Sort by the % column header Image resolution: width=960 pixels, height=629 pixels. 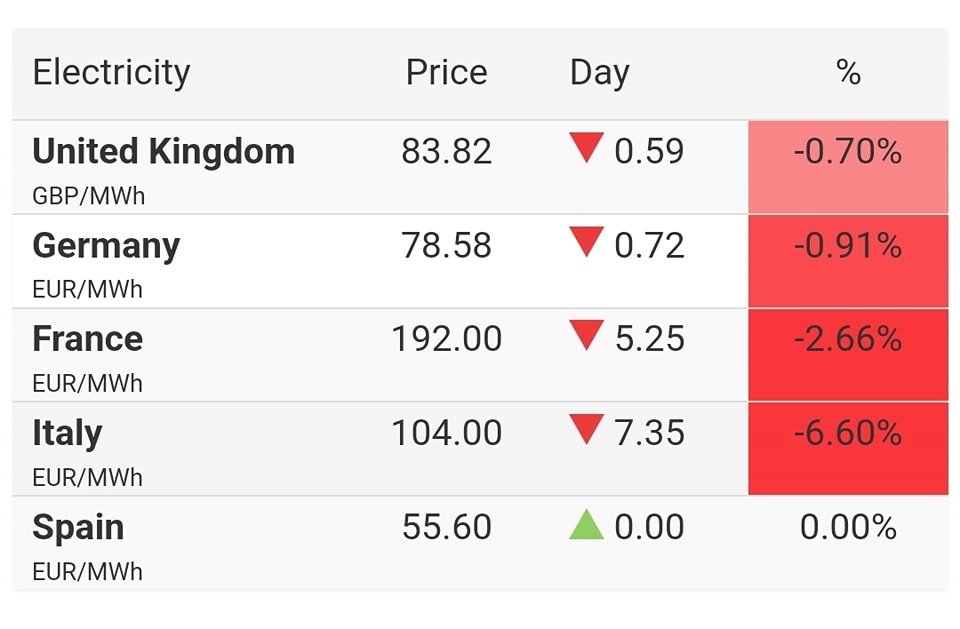coord(848,73)
